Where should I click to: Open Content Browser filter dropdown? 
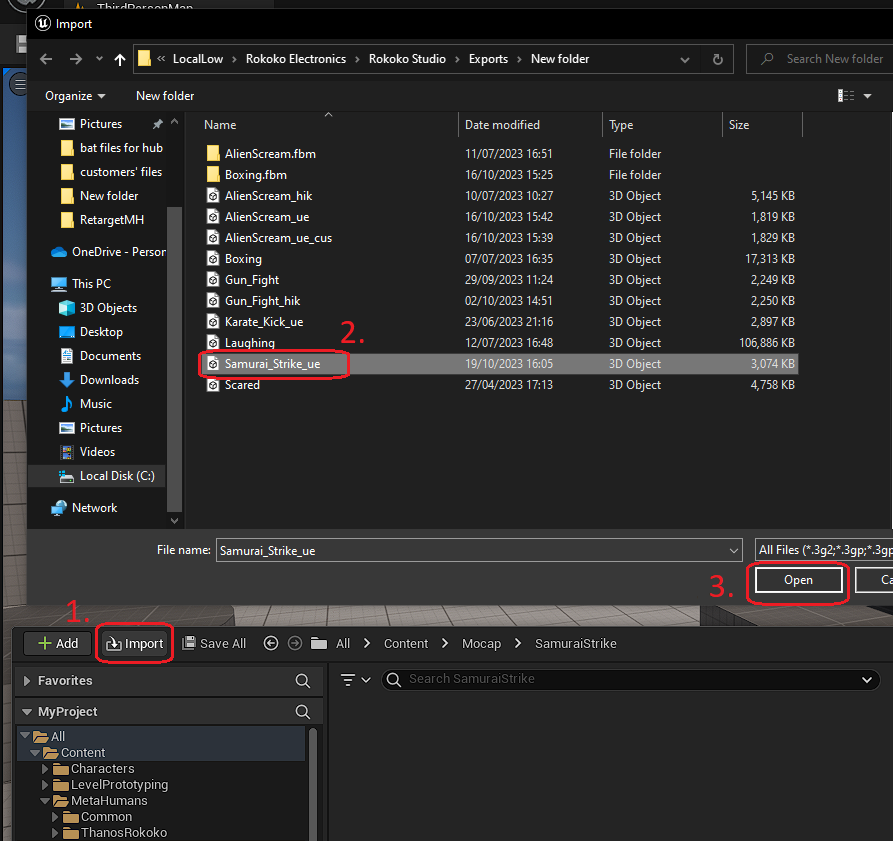pos(356,679)
